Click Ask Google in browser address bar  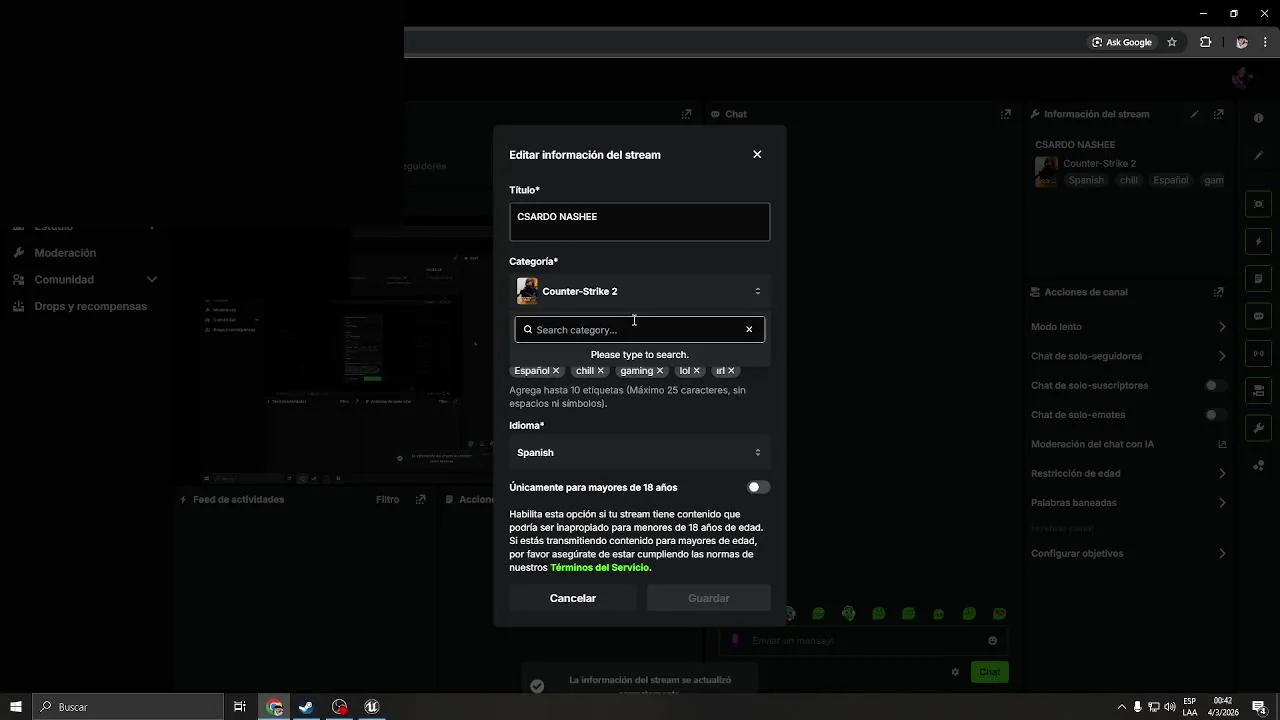(x=1122, y=42)
